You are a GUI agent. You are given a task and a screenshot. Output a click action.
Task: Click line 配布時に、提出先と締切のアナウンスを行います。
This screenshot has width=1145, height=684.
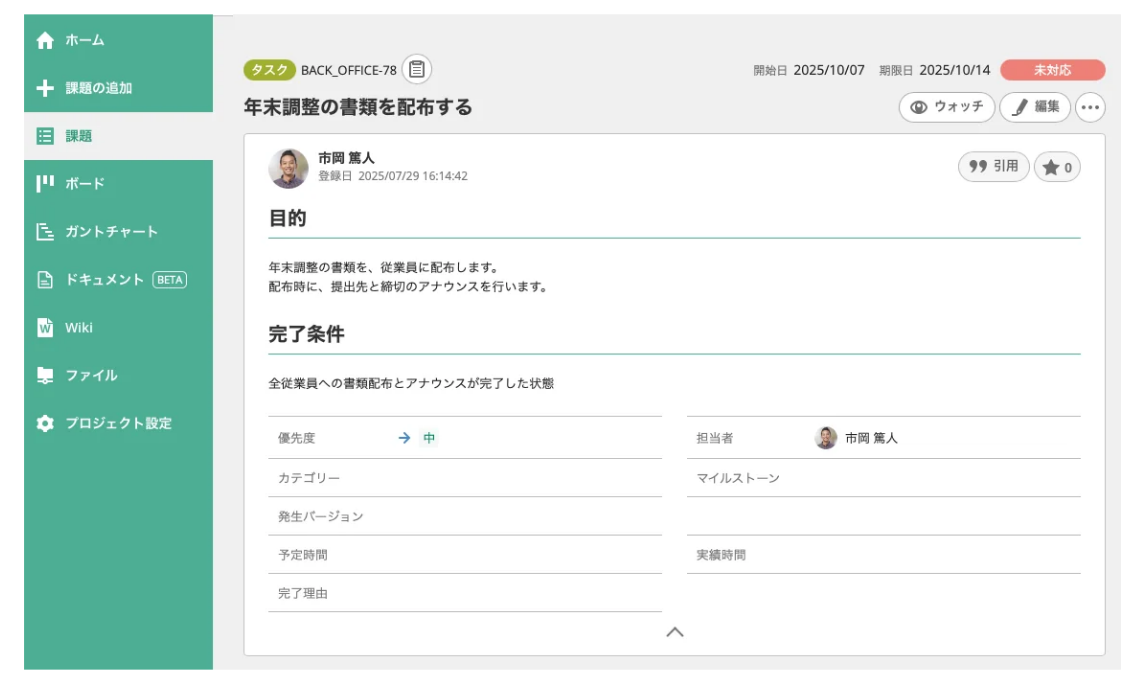point(408,286)
